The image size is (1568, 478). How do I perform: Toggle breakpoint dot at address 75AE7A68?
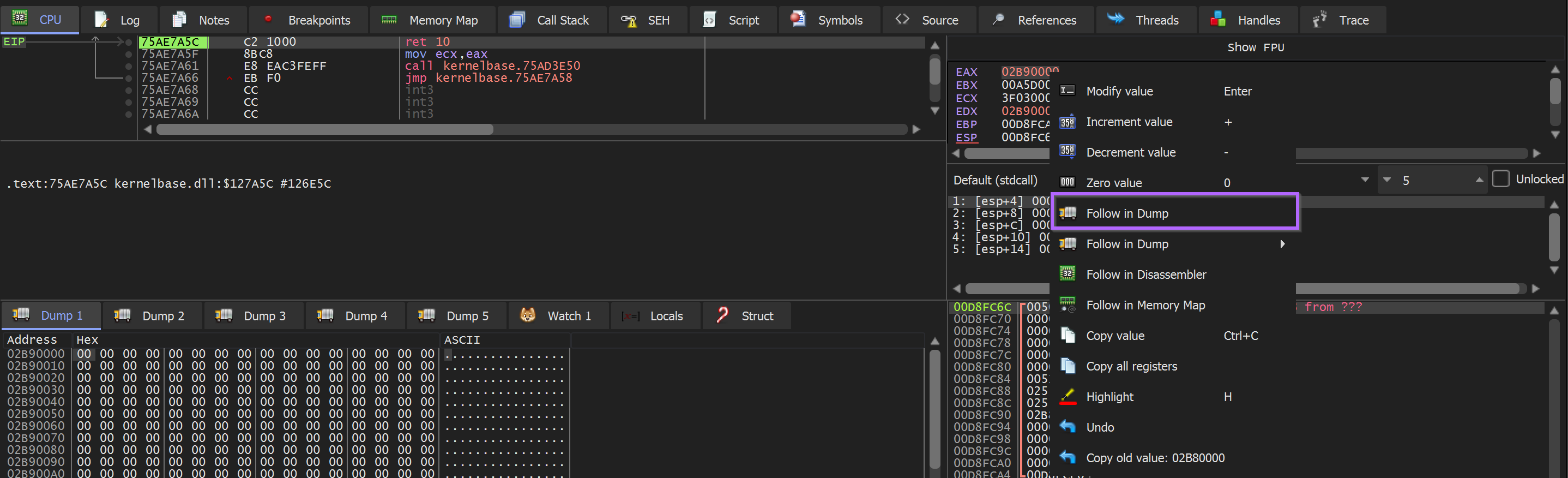129,90
